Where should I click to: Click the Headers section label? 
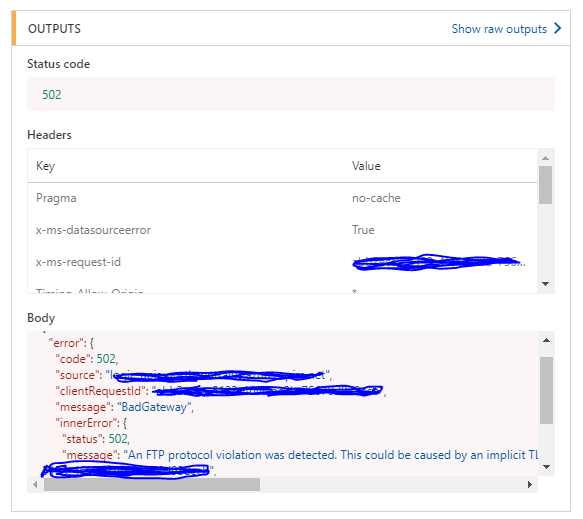49,135
